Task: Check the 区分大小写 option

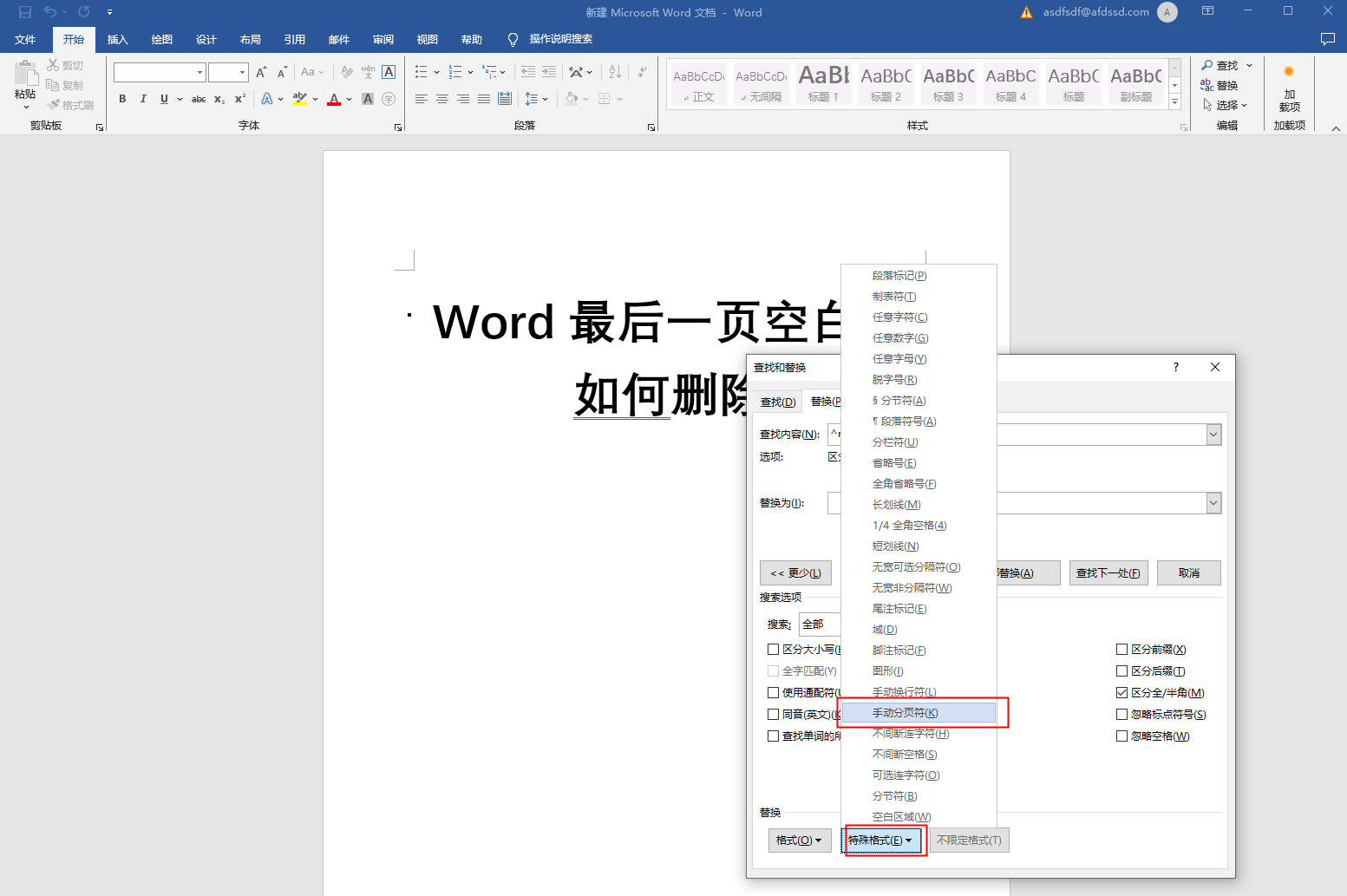Action: (774, 649)
